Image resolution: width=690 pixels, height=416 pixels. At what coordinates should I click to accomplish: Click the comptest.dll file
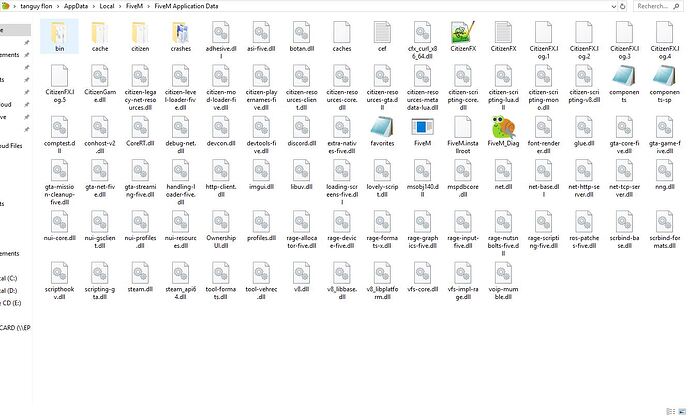(x=59, y=134)
